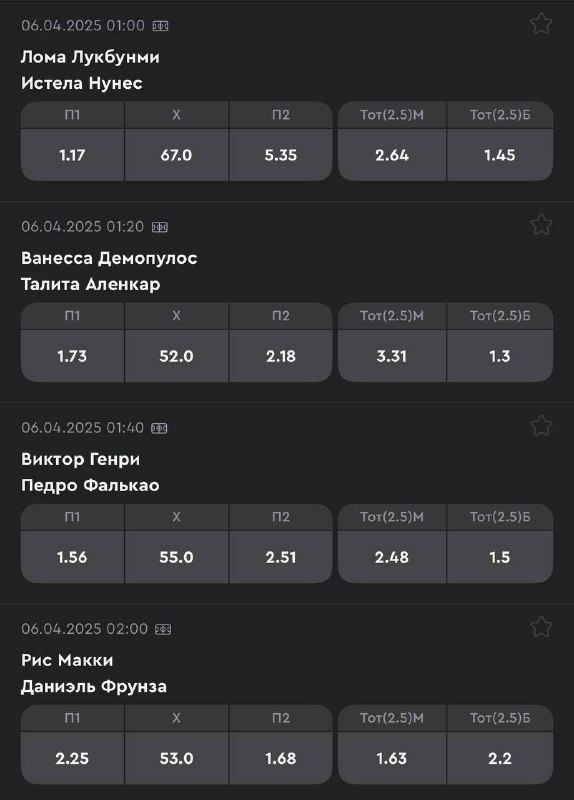
Task: Click the field icon beside 01:20 time
Action: (x=160, y=227)
